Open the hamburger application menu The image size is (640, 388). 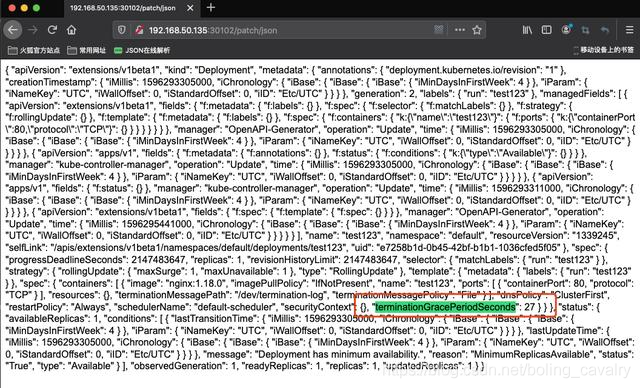pyautogui.click(x=629, y=30)
